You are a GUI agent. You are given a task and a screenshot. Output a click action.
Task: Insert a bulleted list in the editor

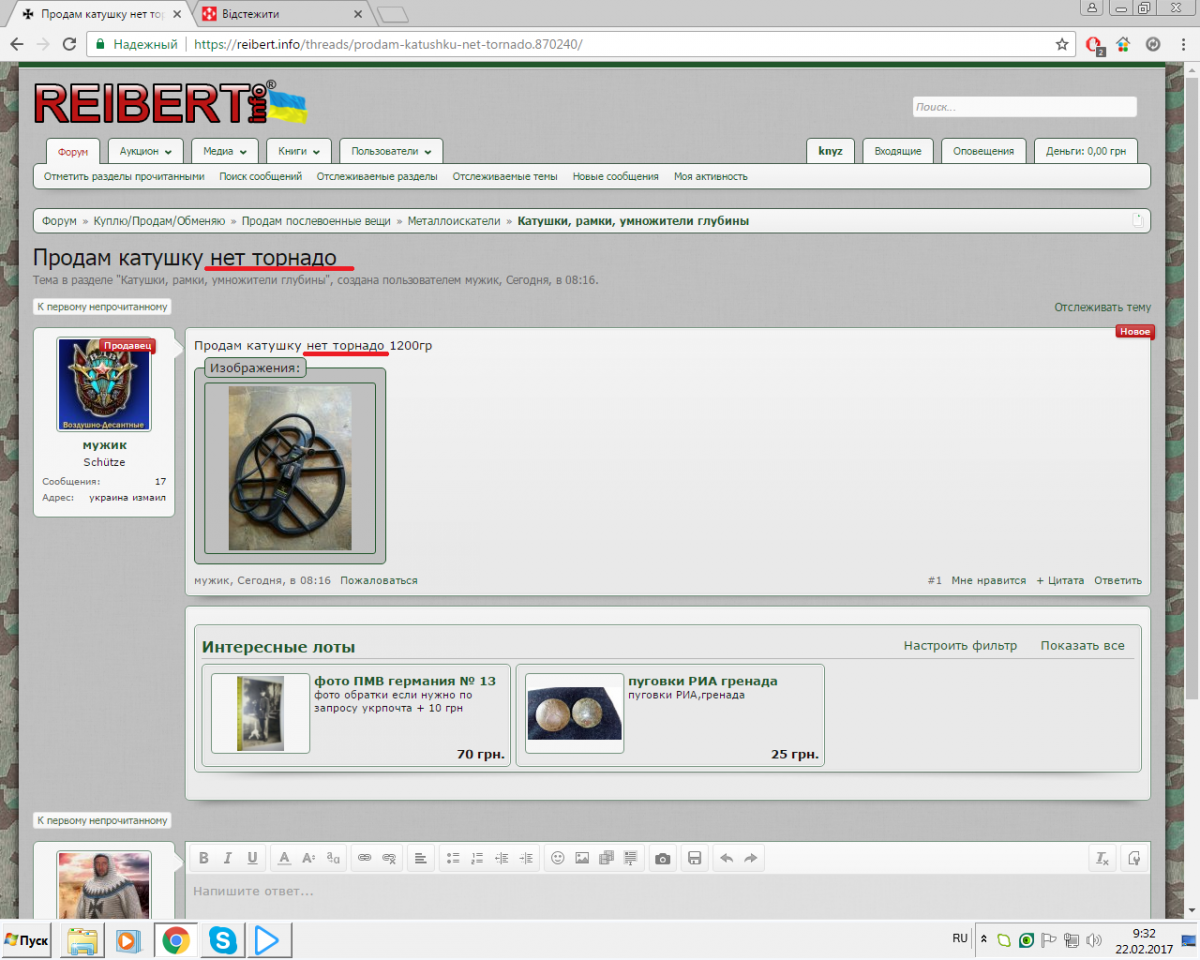pos(453,858)
